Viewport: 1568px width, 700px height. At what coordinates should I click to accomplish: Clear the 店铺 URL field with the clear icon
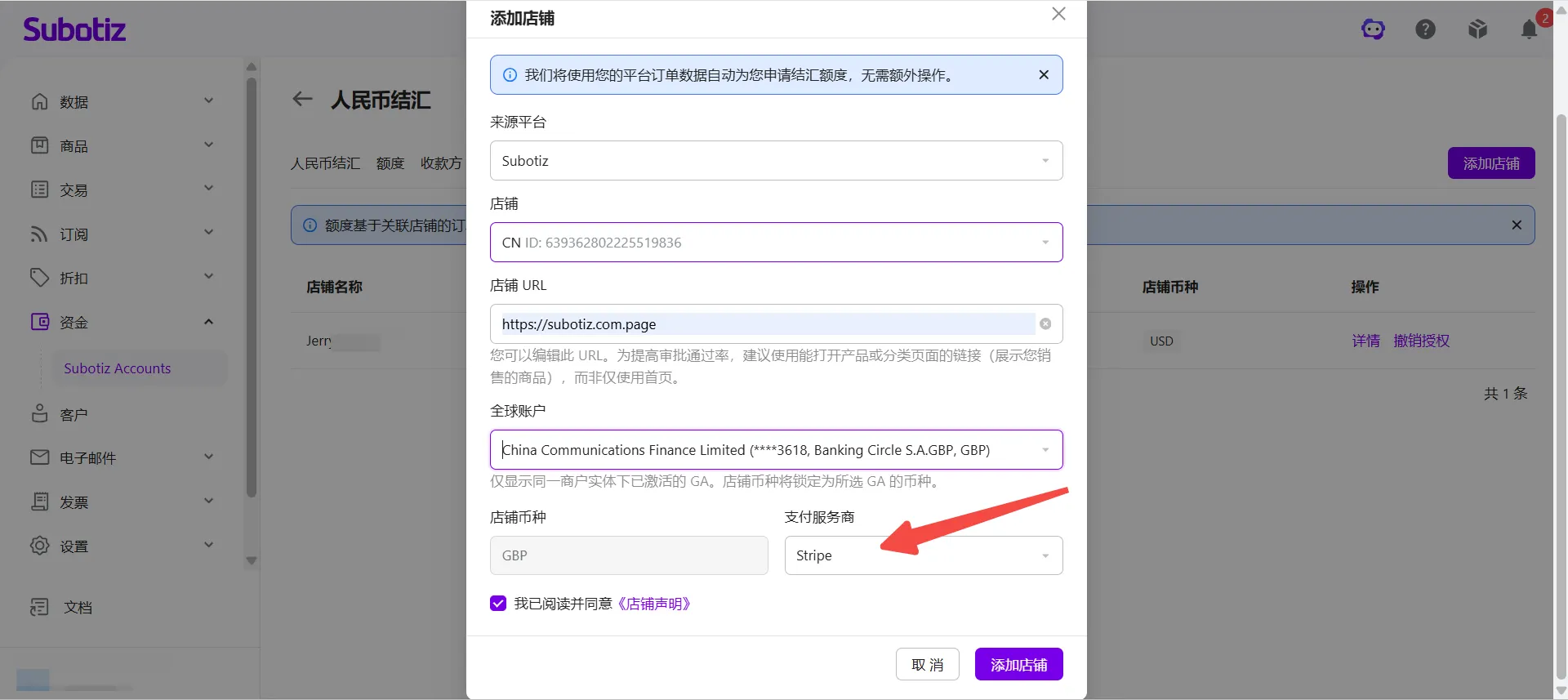(1045, 324)
